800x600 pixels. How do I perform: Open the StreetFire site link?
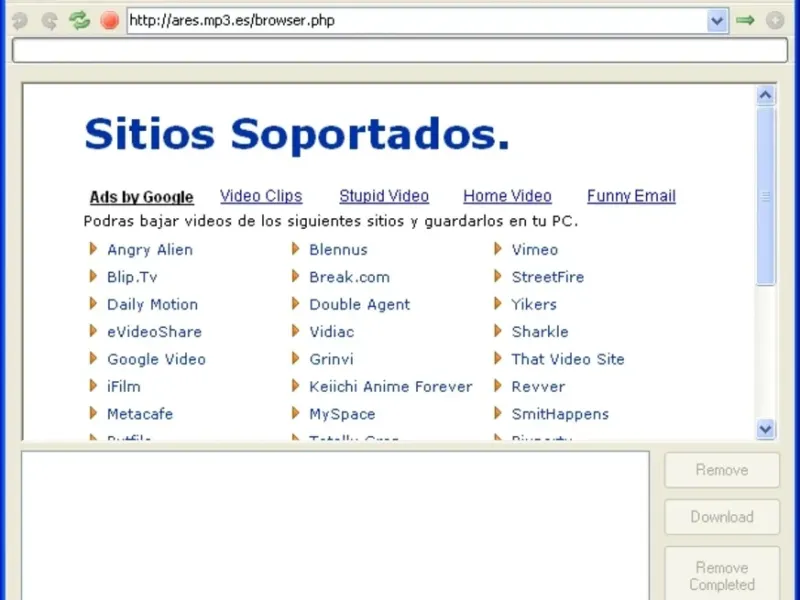pyautogui.click(x=547, y=277)
